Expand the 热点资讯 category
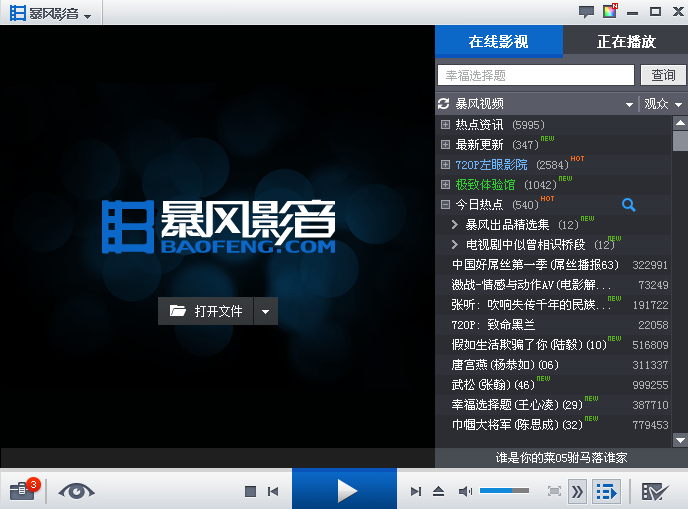Screen dimensions: 688x509 445,125
